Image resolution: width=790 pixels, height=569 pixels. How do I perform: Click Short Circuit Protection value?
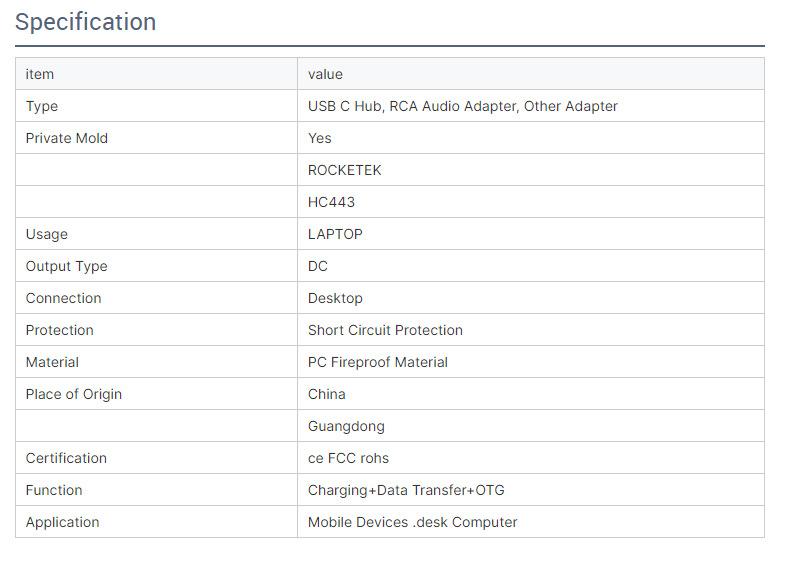[385, 330]
